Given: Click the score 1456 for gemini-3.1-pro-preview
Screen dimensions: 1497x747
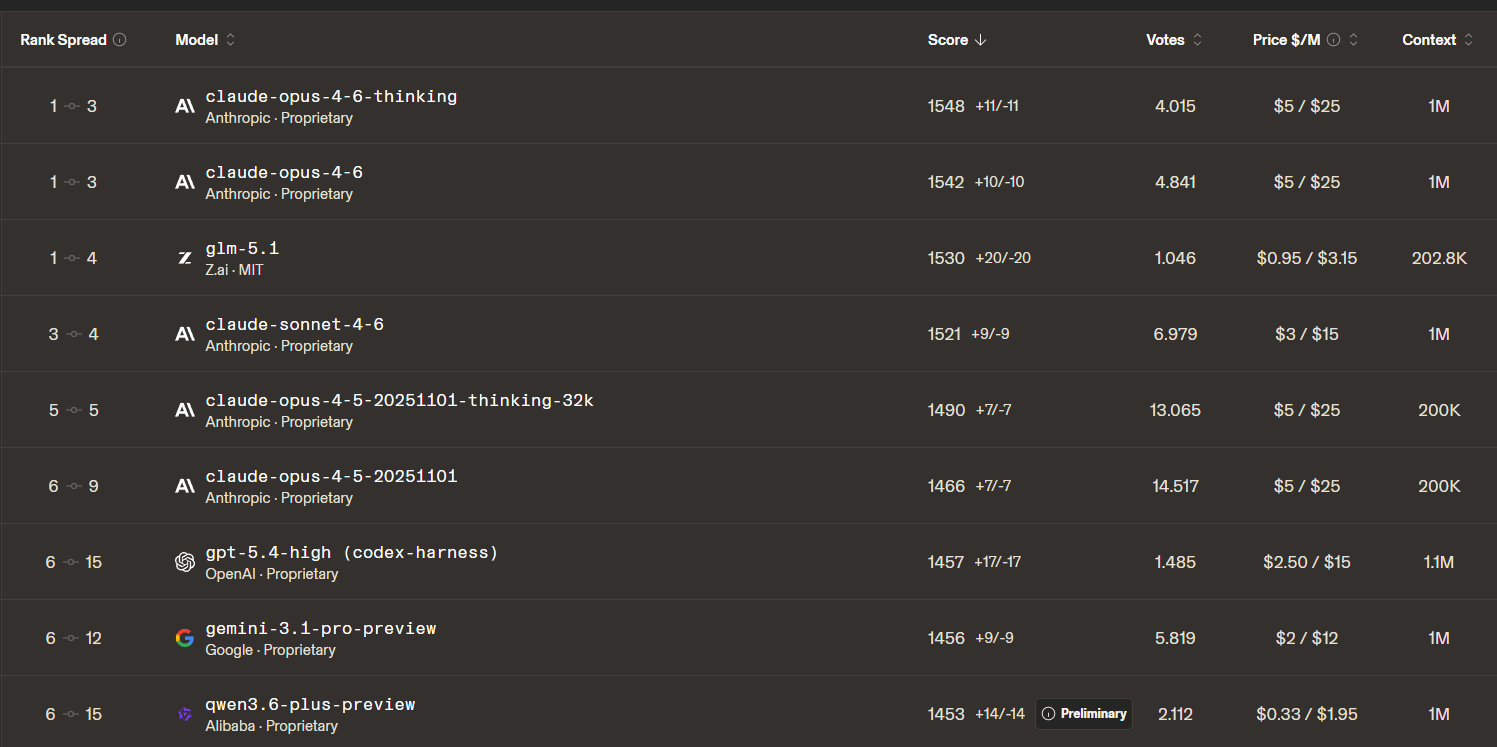Looking at the screenshot, I should click(946, 638).
